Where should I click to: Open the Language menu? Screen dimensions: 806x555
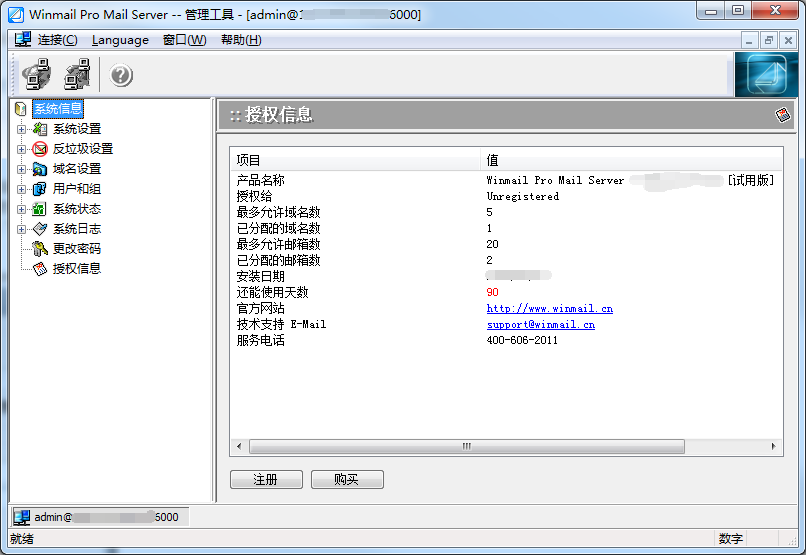(120, 40)
